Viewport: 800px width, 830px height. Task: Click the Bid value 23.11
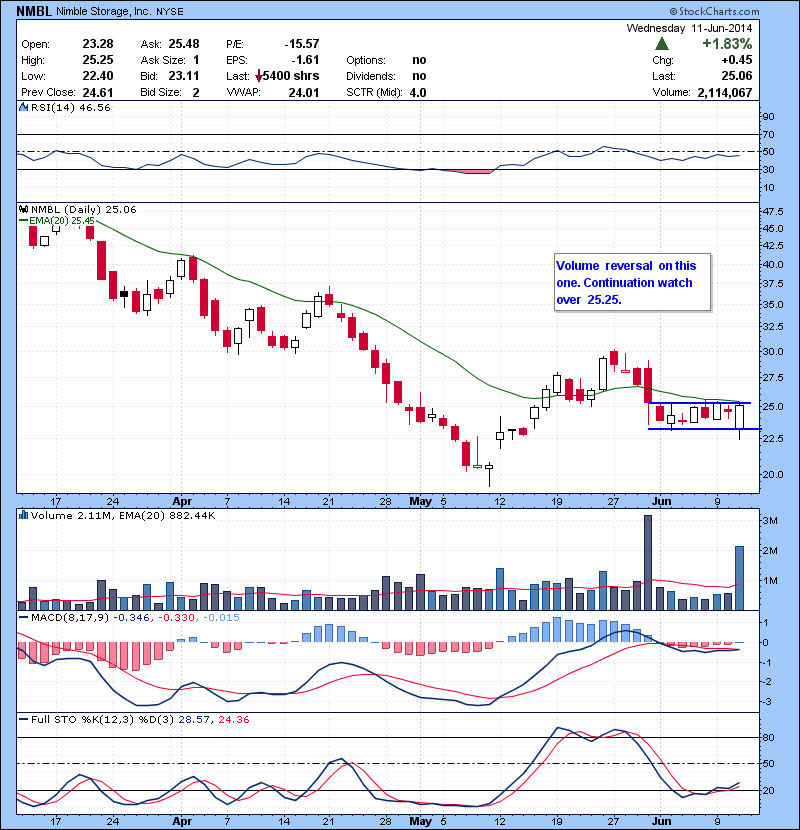click(x=184, y=76)
